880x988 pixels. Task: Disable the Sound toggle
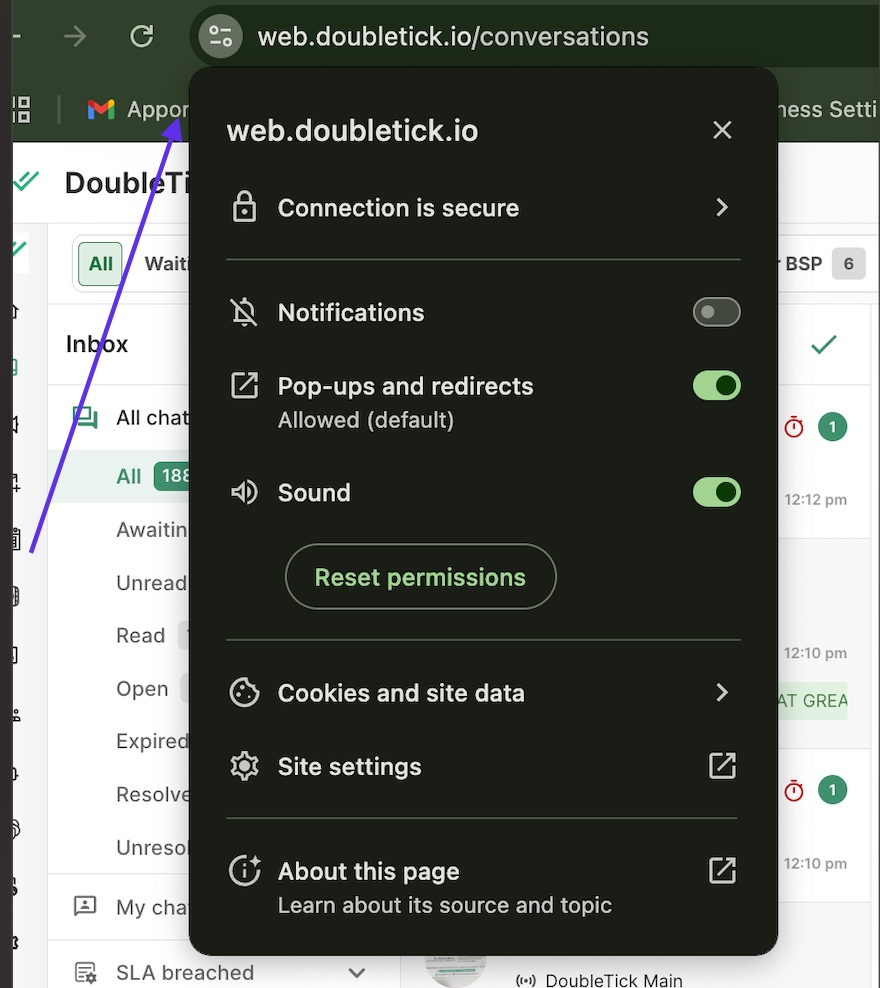coord(716,492)
